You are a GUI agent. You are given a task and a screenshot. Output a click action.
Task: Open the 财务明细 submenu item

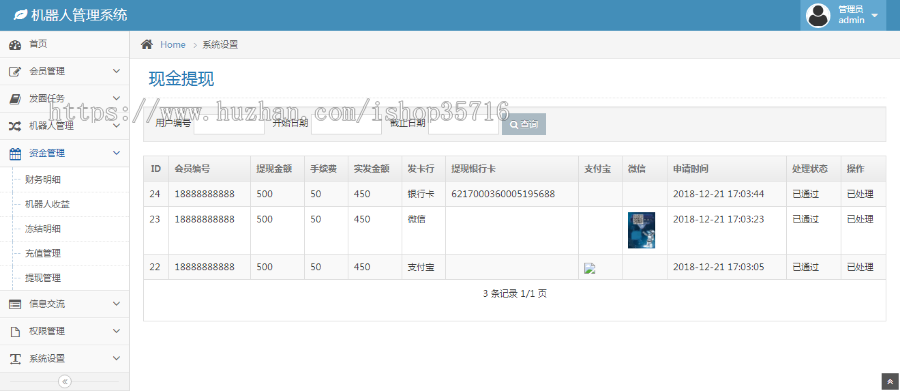pyautogui.click(x=44, y=180)
